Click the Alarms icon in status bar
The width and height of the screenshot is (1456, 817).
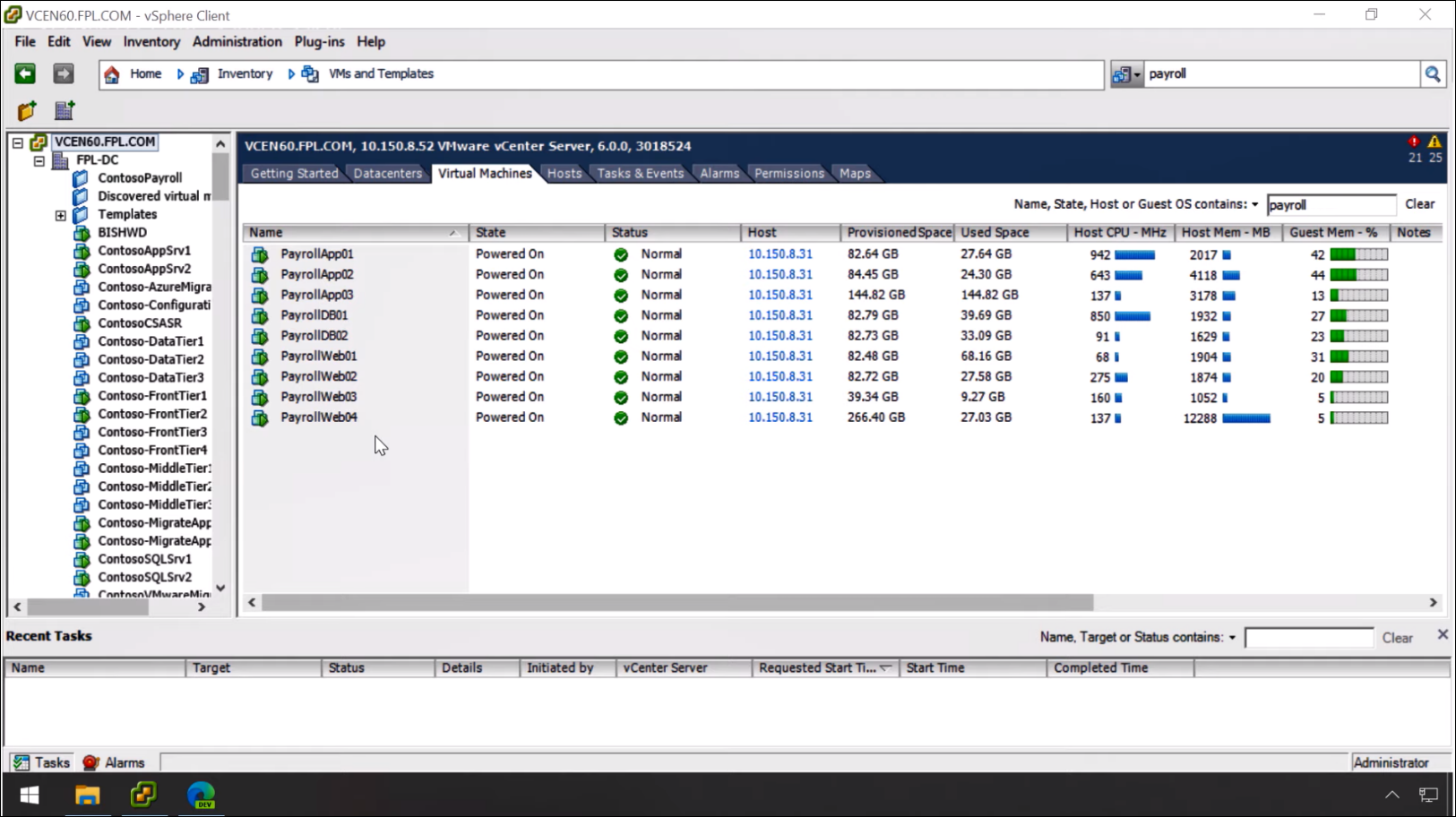click(90, 762)
